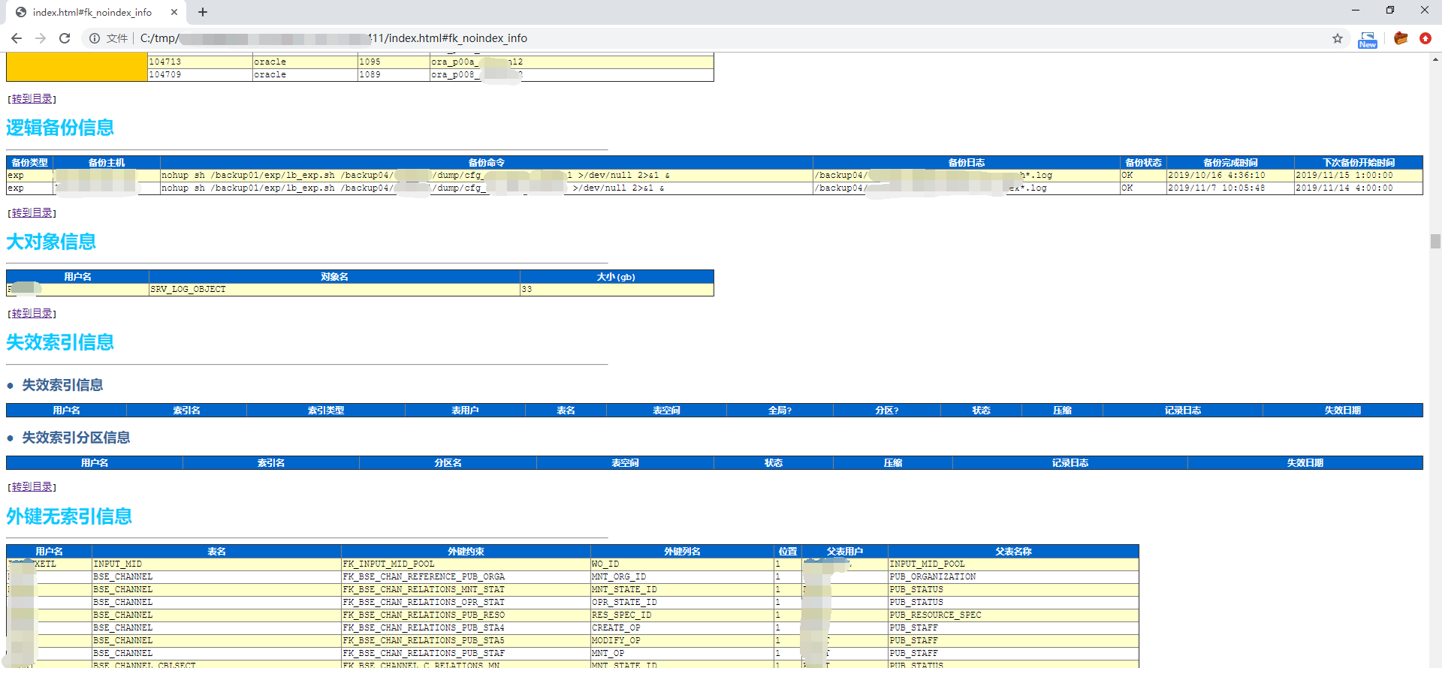The height and width of the screenshot is (681, 1442).
Task: Select the MODIFY_OP column name cell
Action: [682, 641]
